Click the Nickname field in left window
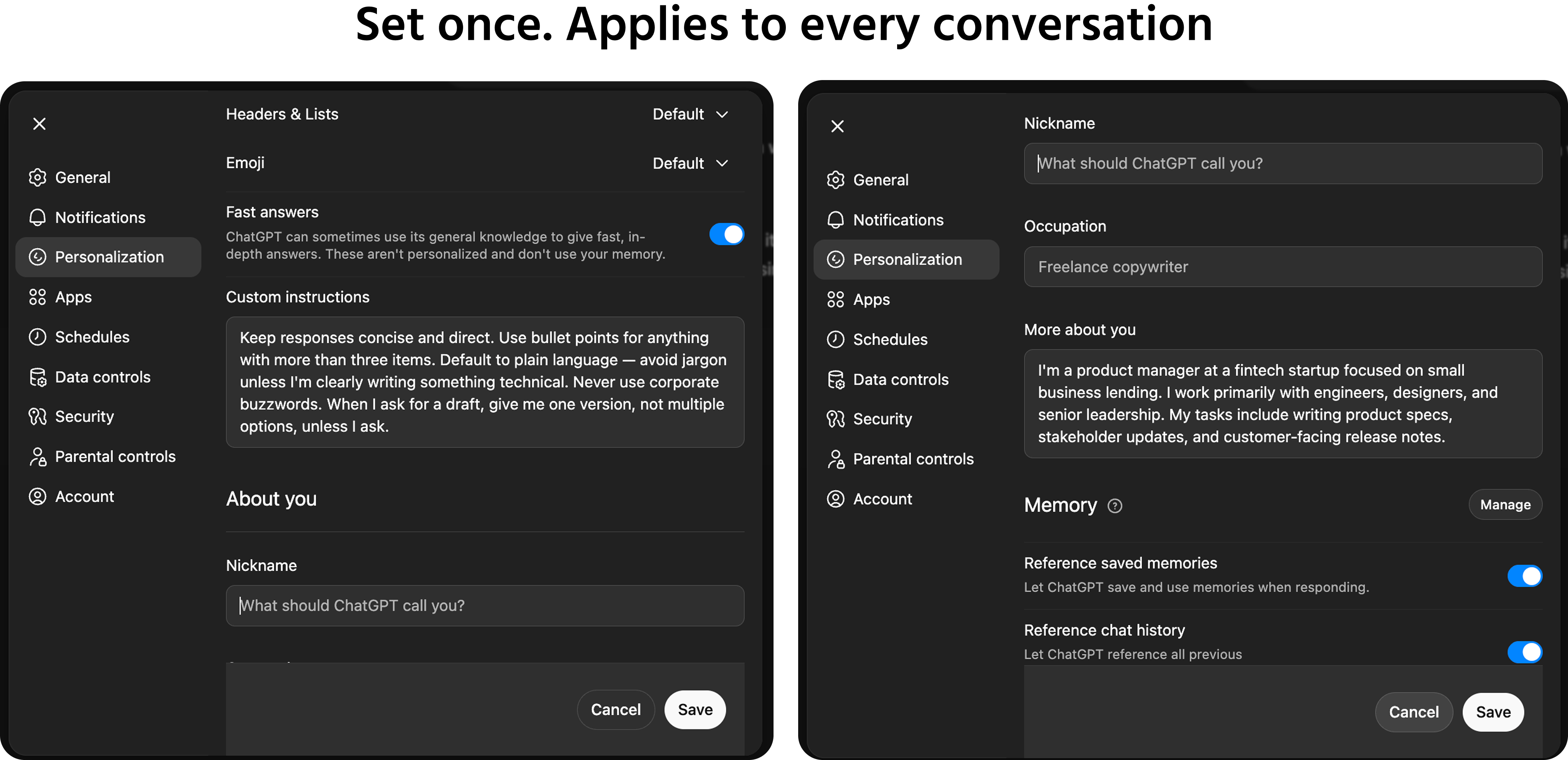 [485, 606]
